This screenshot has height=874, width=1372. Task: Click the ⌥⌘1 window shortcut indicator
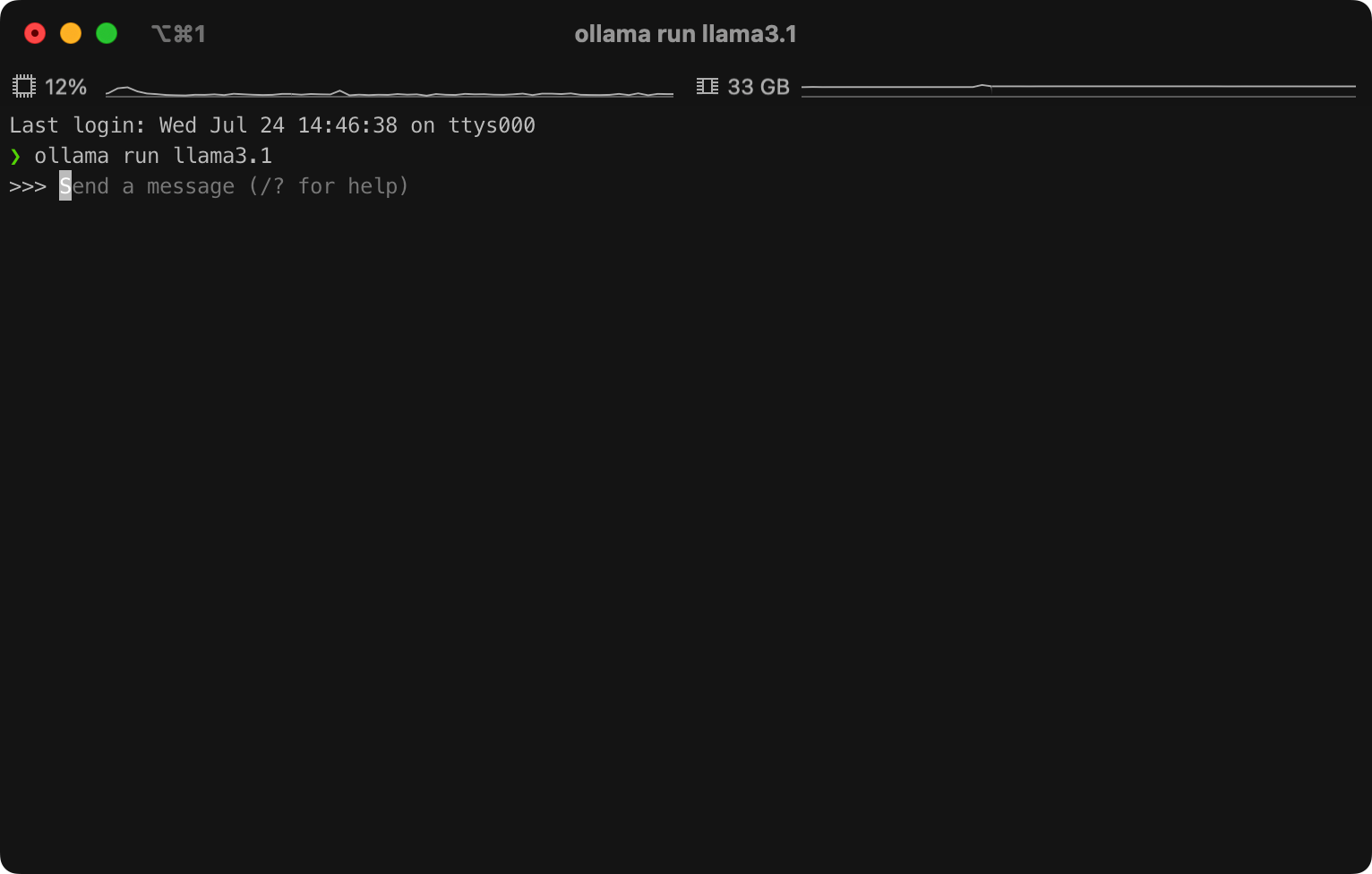(179, 34)
